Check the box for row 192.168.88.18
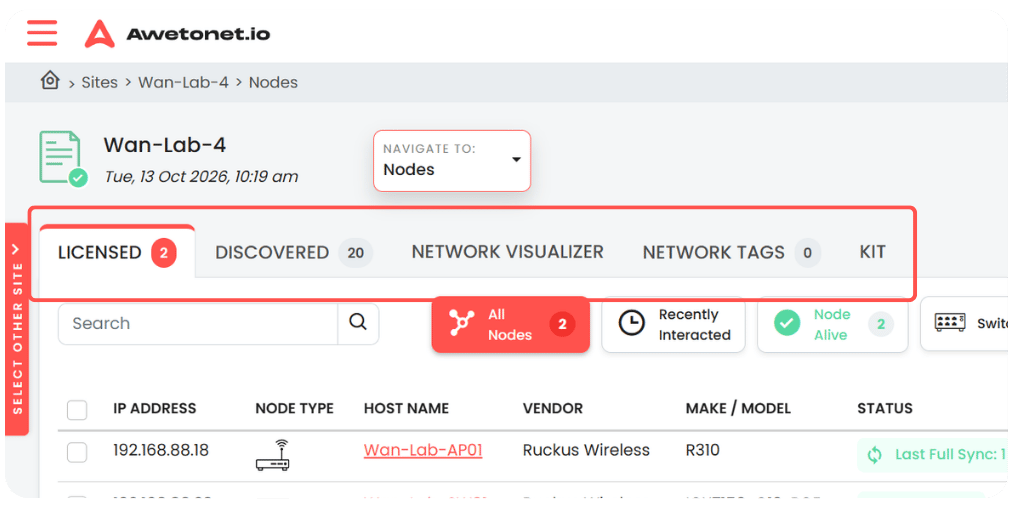The image size is (1022, 512). (77, 452)
